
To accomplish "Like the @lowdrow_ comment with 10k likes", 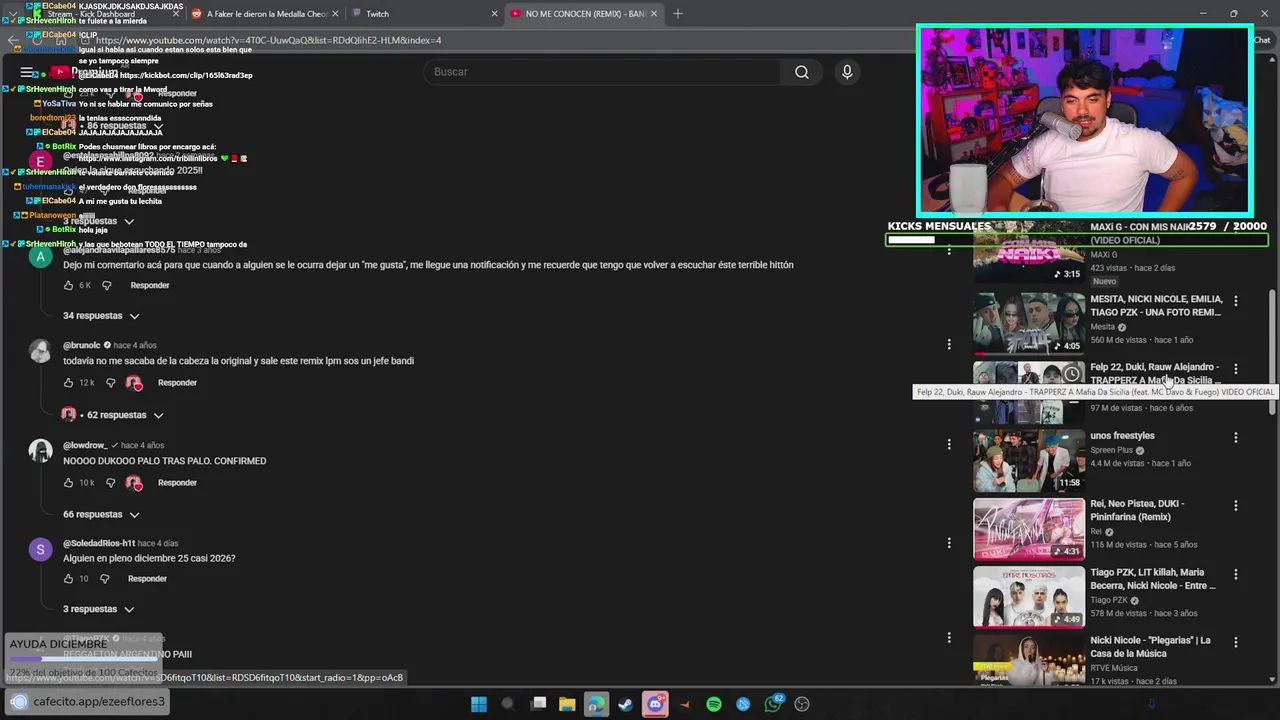I will (69, 483).
